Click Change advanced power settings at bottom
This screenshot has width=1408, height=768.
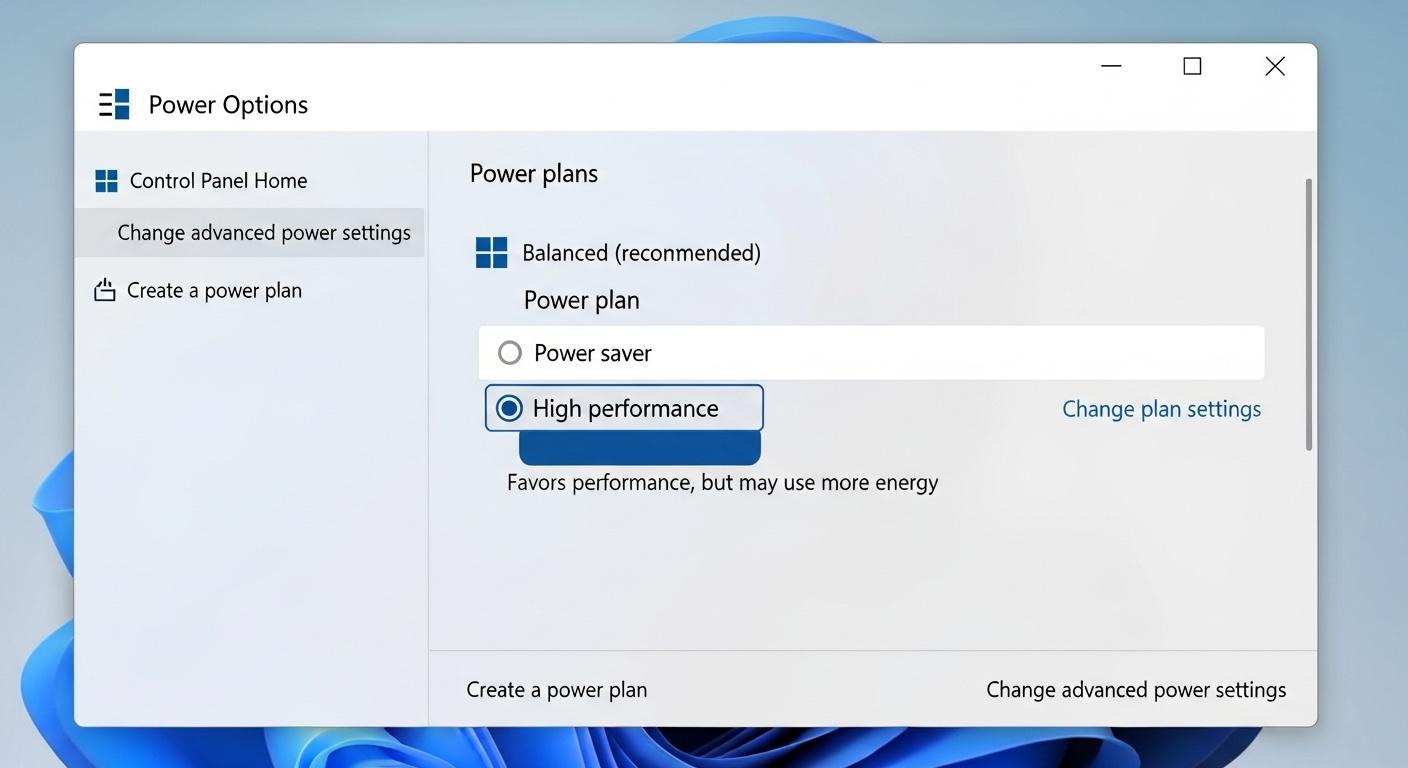[x=1136, y=689]
